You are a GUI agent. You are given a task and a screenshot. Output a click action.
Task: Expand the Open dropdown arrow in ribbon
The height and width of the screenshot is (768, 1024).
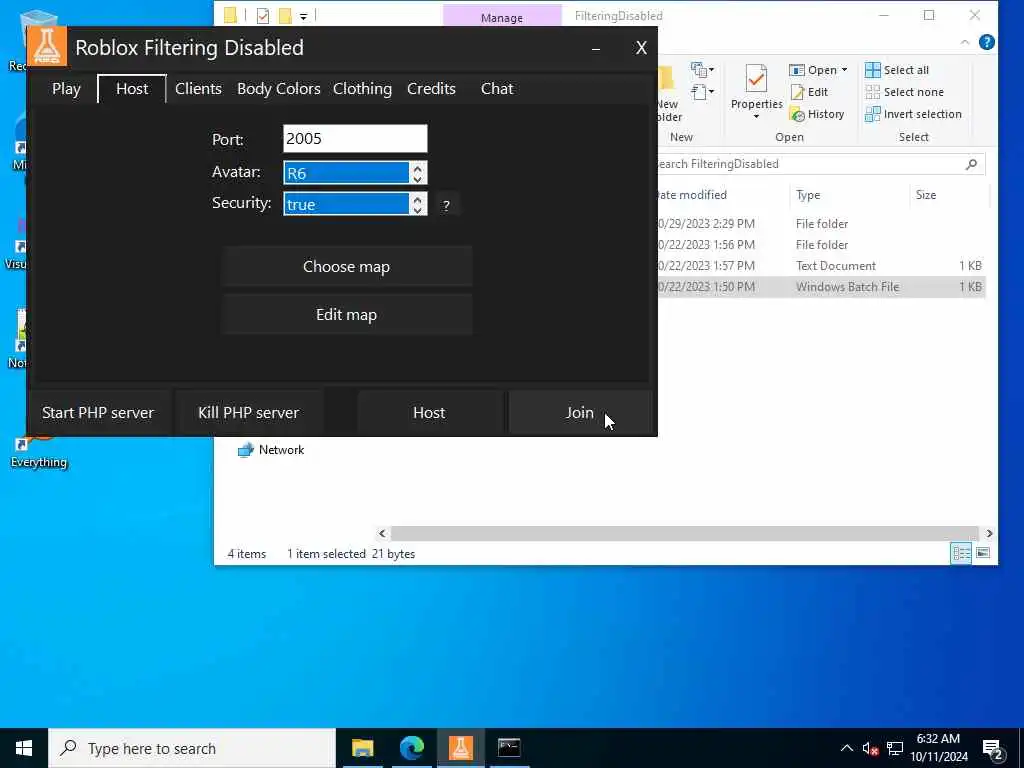[844, 70]
